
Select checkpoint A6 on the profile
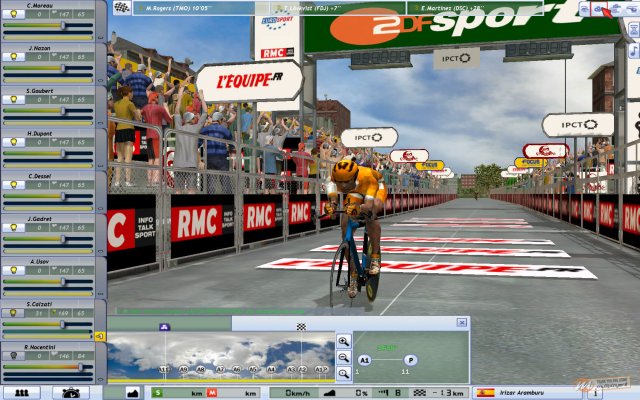click(x=237, y=369)
